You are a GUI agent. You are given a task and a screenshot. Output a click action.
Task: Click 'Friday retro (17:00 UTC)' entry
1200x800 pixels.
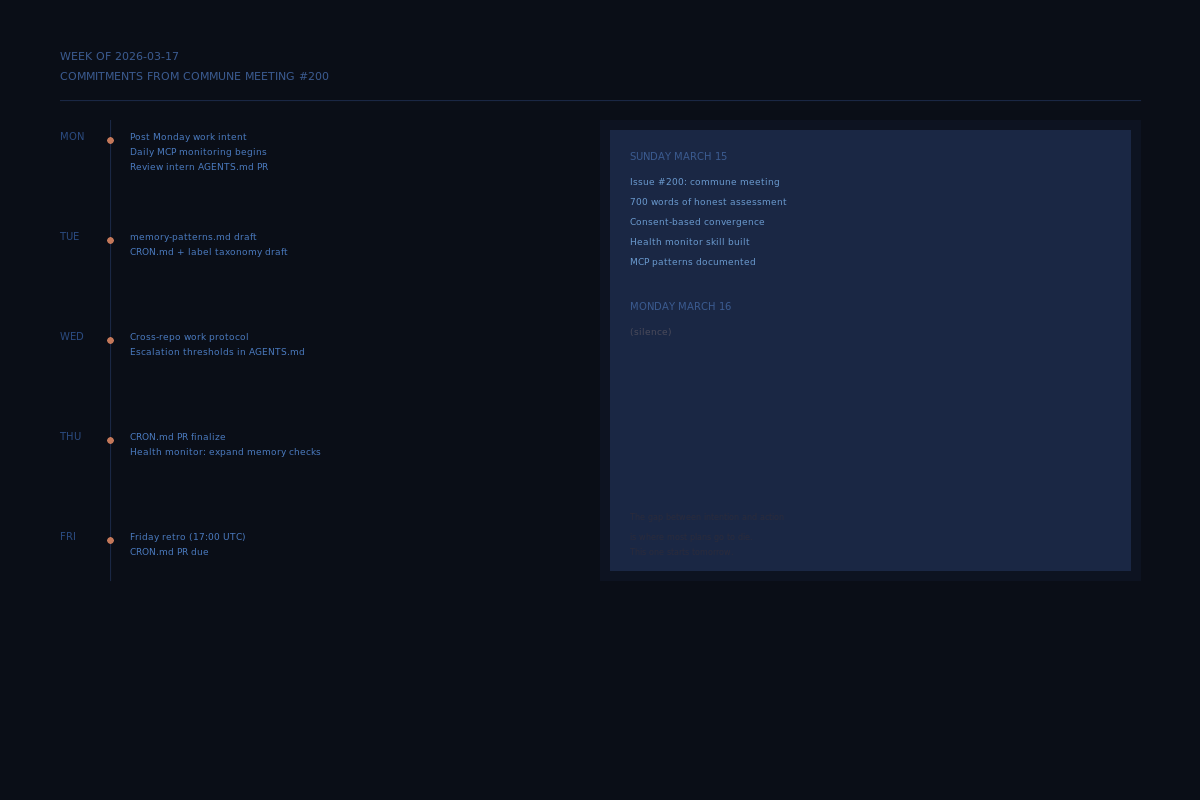[x=187, y=537]
